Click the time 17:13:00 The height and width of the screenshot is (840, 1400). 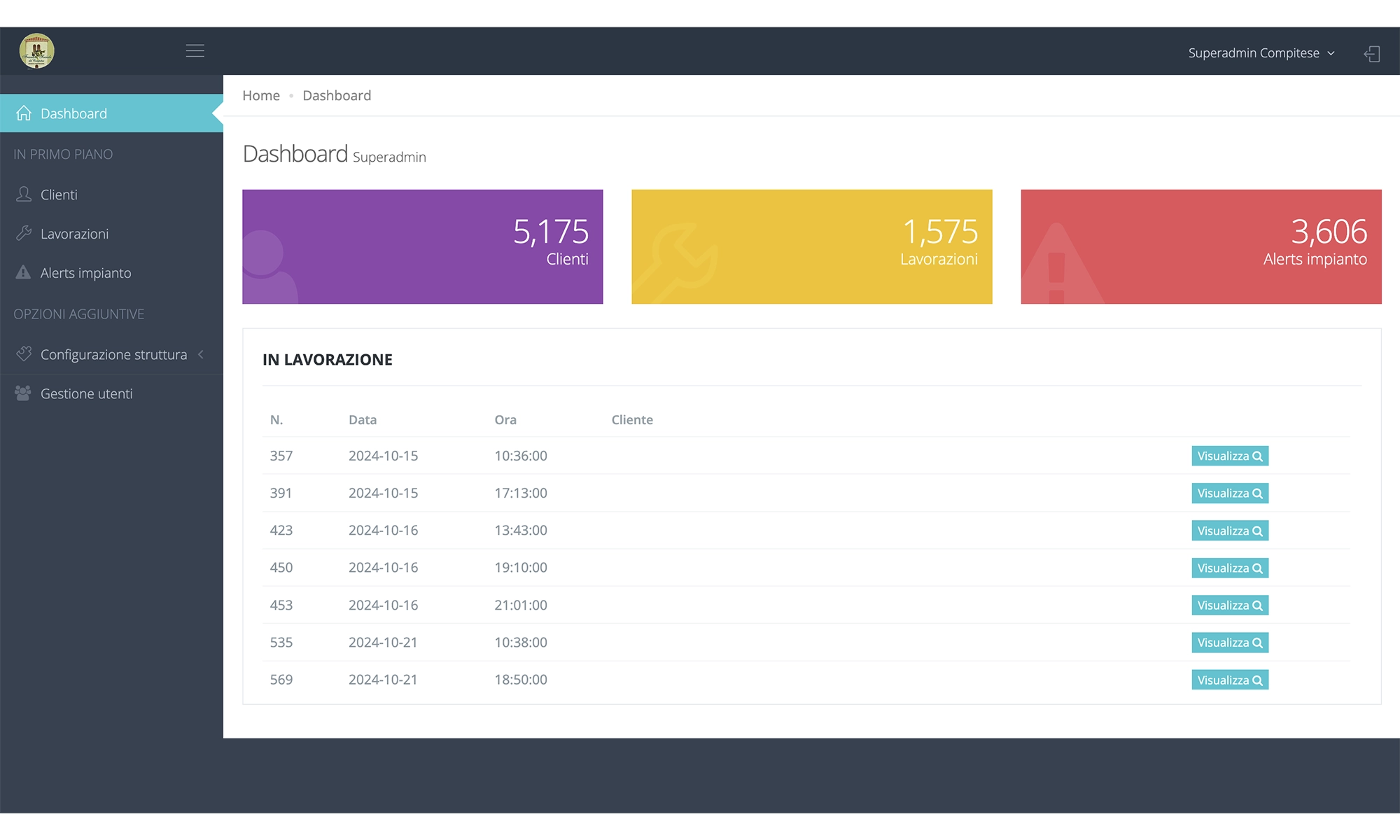click(521, 493)
